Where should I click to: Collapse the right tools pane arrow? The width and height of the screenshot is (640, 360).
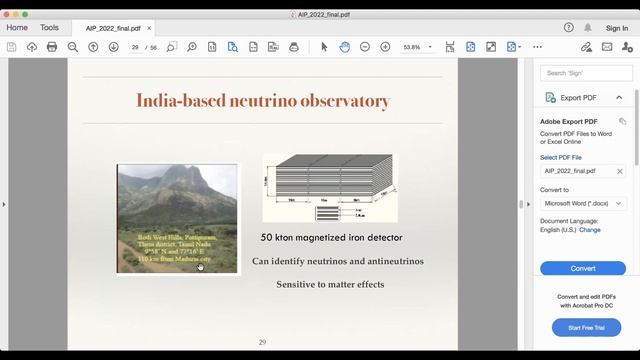(x=528, y=204)
